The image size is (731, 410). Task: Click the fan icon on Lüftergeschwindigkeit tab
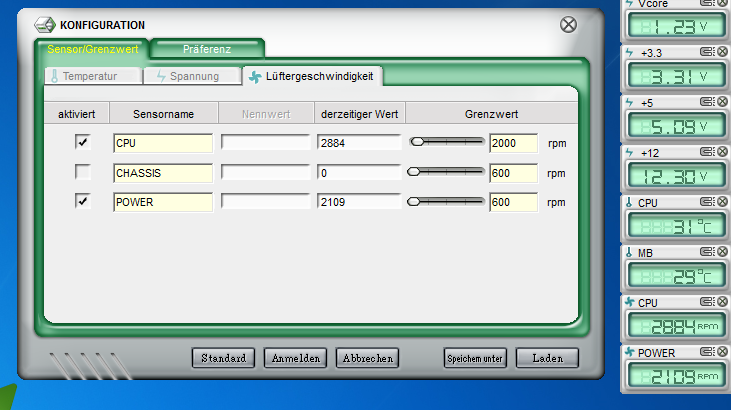tap(255, 77)
